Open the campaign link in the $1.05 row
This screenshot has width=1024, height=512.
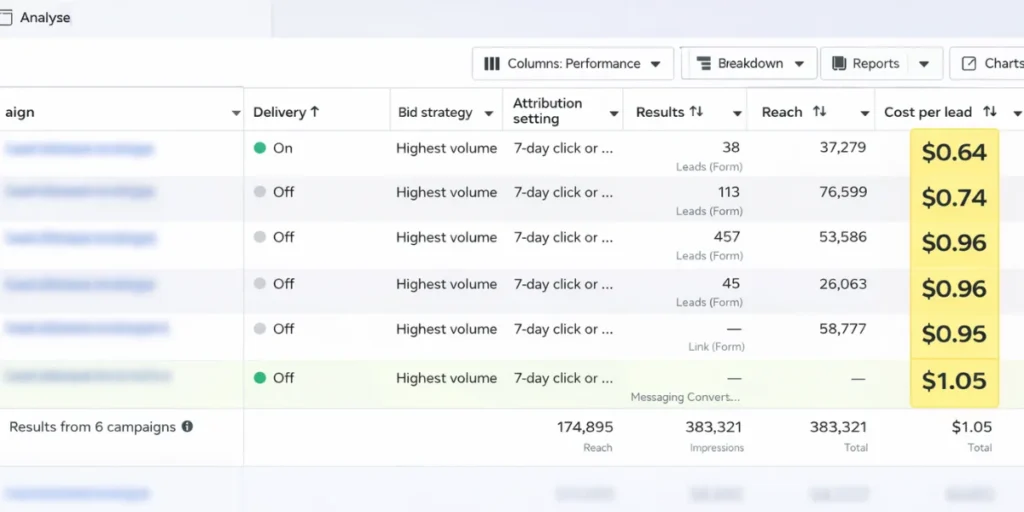[x=88, y=376]
